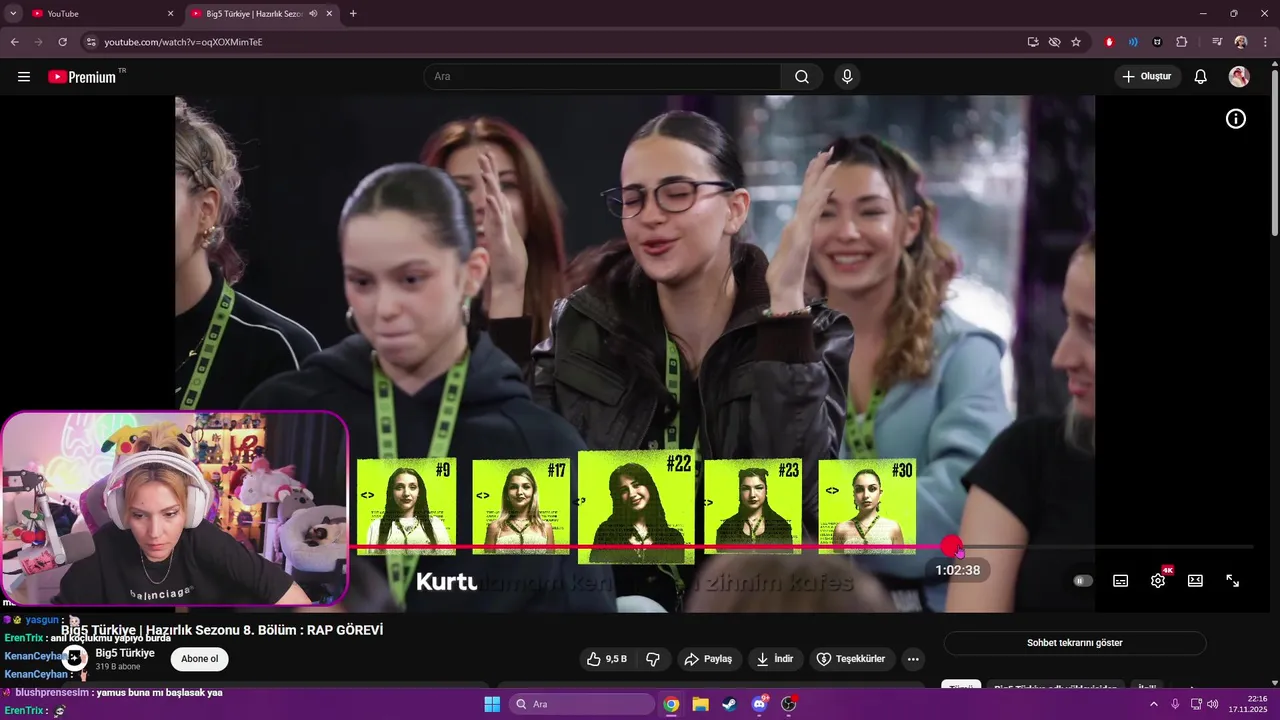Click the crossed-eye icon in address bar
This screenshot has height=720, width=1280.
point(1054,42)
